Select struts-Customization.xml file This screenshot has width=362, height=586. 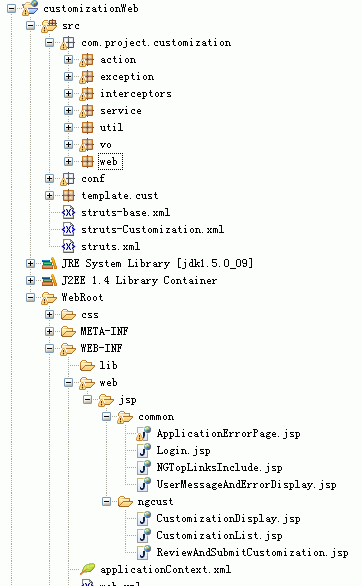152,229
